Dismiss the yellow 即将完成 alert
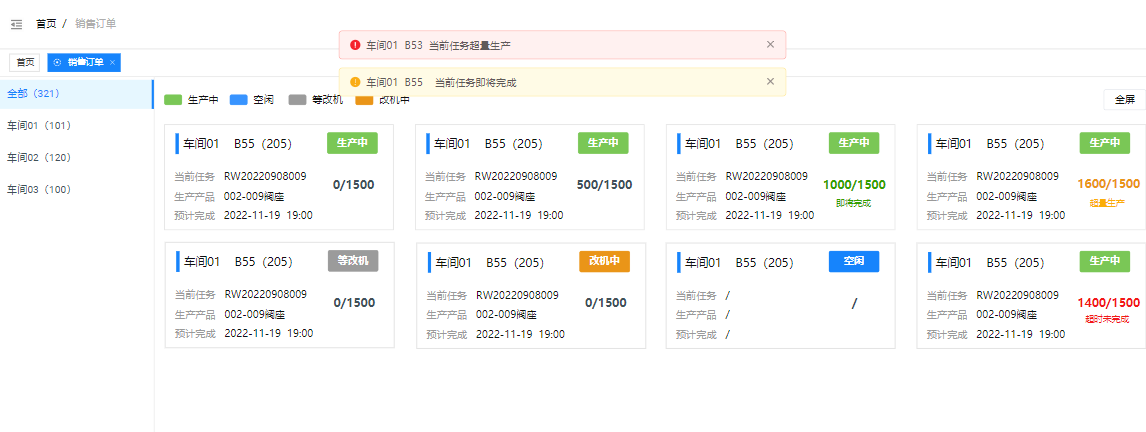The height and width of the screenshot is (432, 1146). point(770,81)
